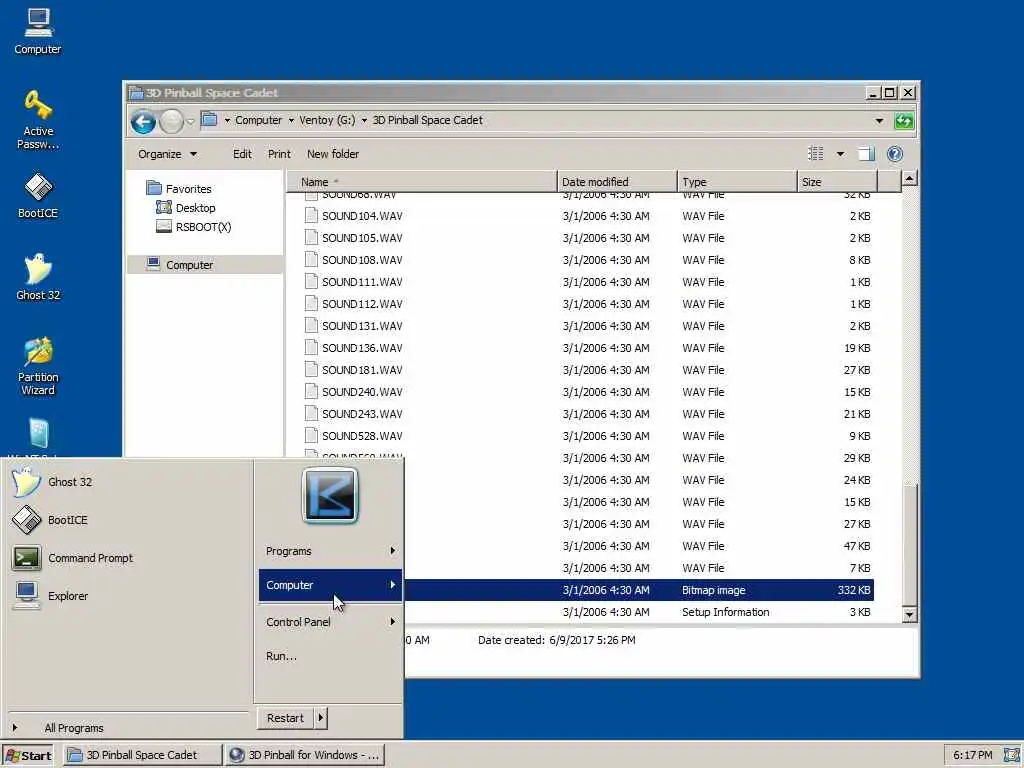Expand the Computer breadcrumb arrow
The image size is (1024, 768).
pyautogui.click(x=291, y=120)
